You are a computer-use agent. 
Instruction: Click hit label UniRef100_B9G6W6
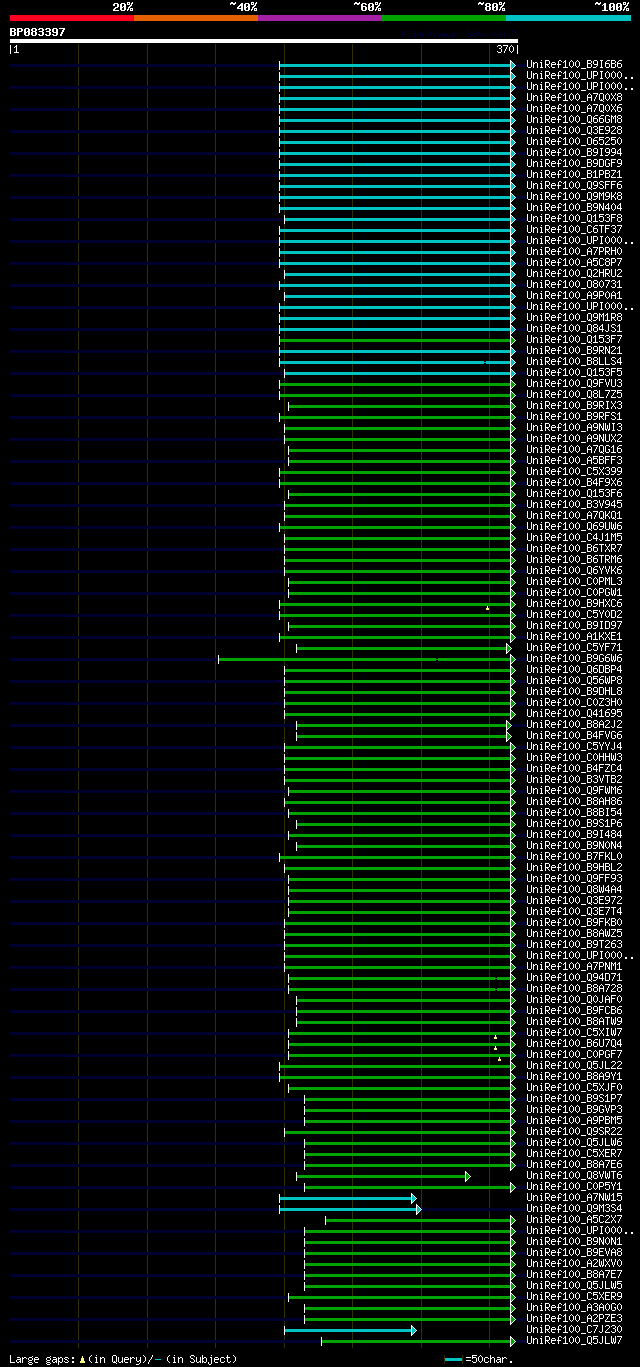[x=574, y=659]
